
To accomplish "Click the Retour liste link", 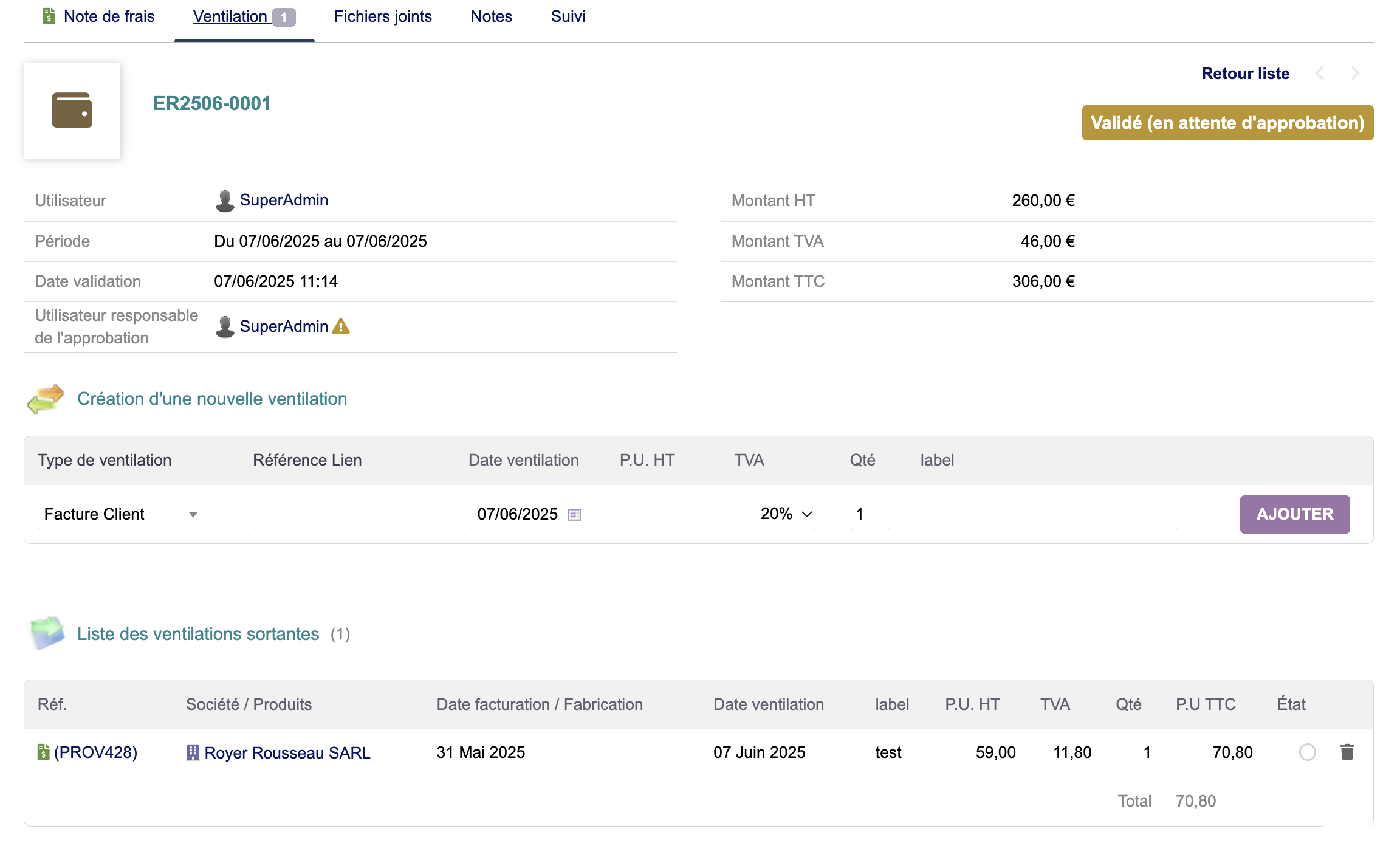I will point(1245,74).
